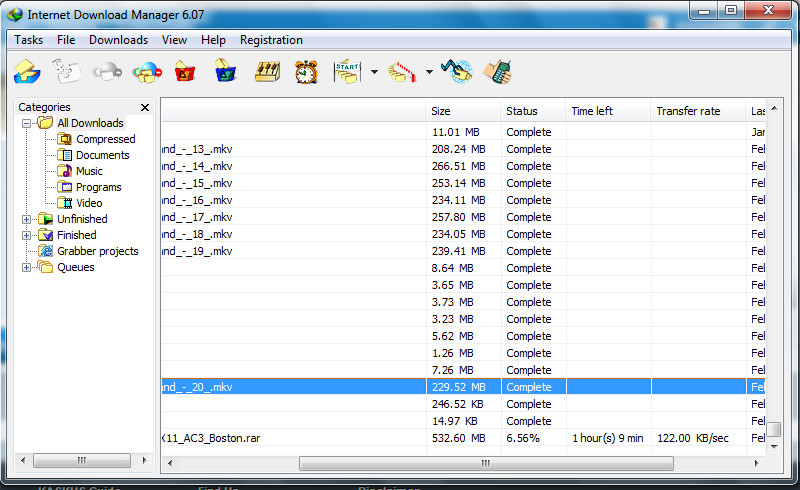Sort by the Size column header
The height and width of the screenshot is (490, 800).
coord(463,111)
